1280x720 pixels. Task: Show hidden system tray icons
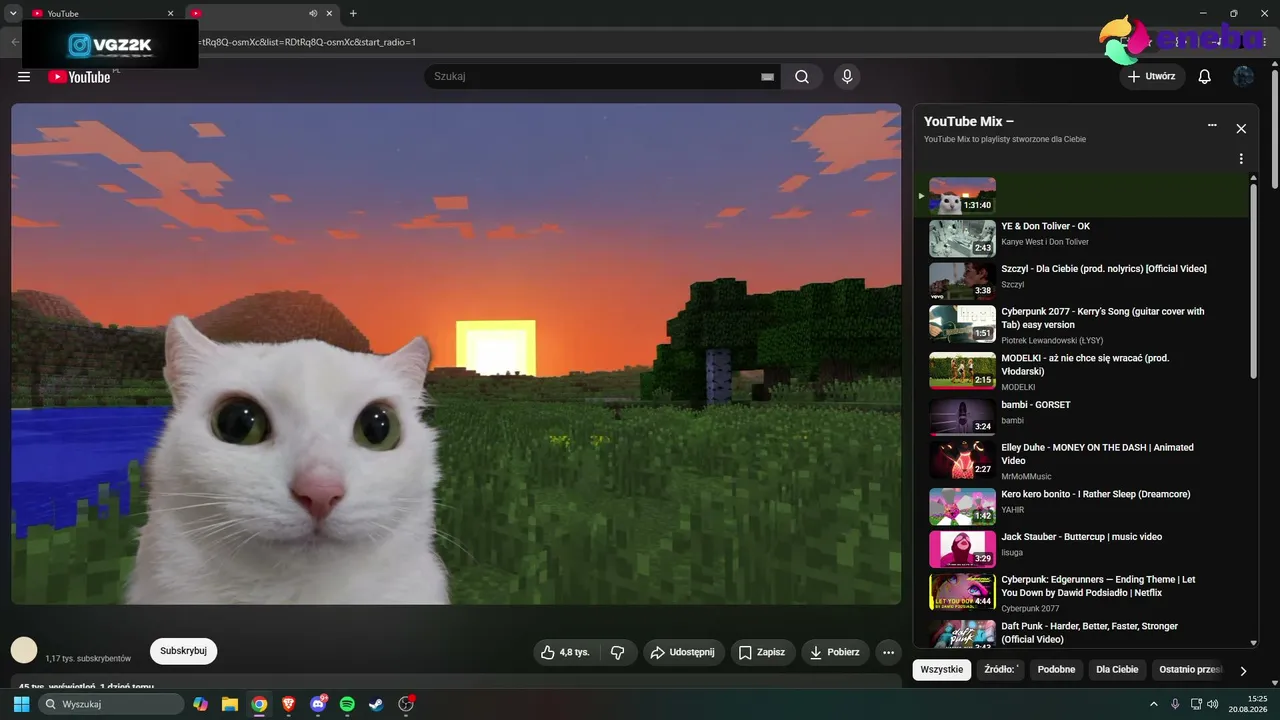pyautogui.click(x=1153, y=704)
